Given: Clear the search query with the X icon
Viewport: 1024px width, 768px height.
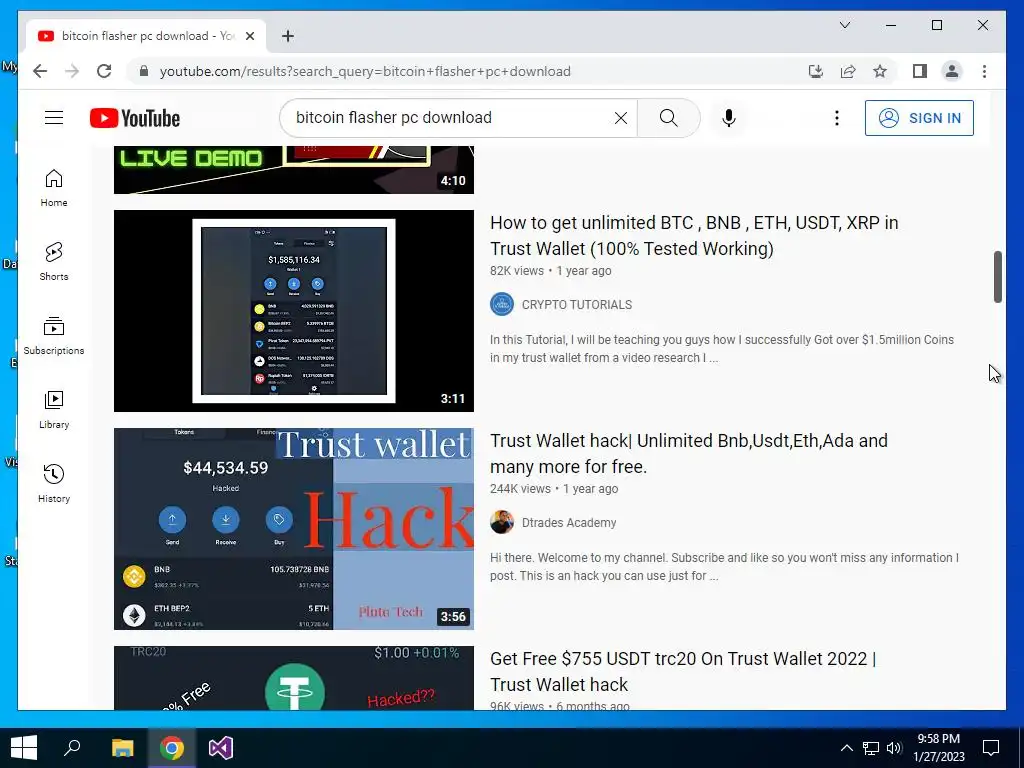Looking at the screenshot, I should (621, 118).
